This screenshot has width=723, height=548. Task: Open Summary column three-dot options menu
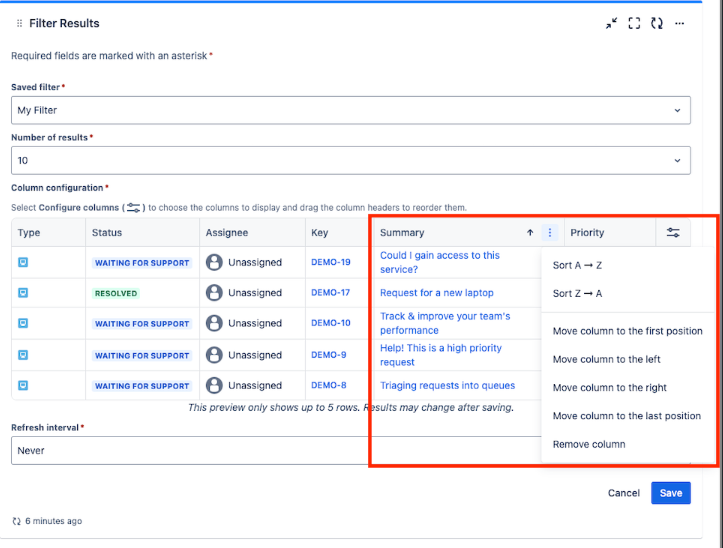(x=550, y=232)
